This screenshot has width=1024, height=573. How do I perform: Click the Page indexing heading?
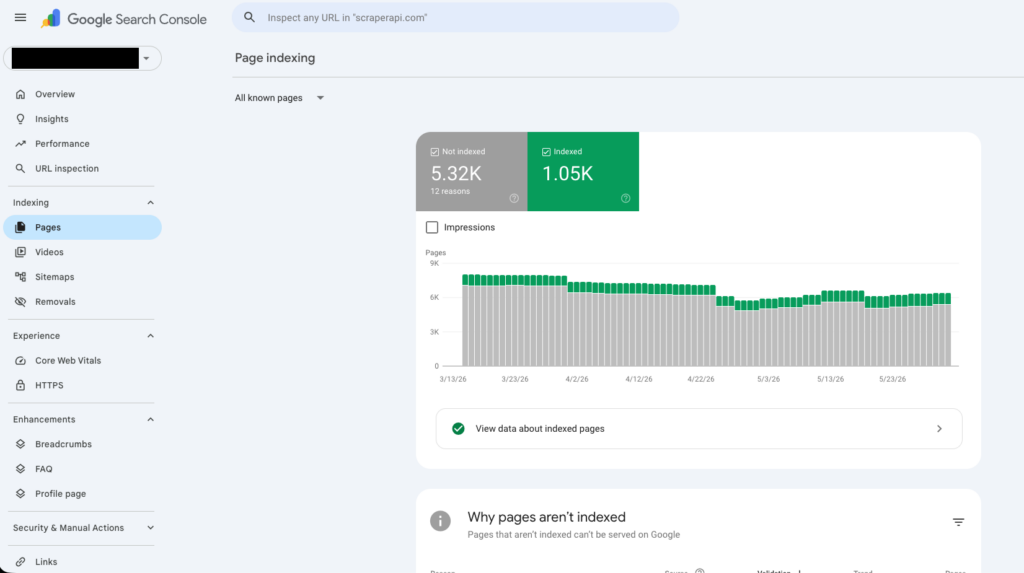click(x=275, y=58)
